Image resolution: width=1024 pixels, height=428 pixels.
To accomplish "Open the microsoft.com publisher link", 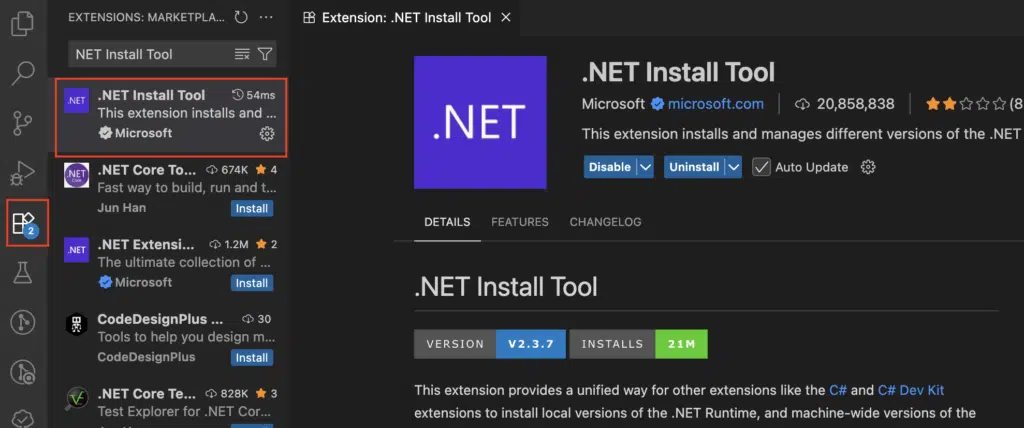I will pos(715,104).
